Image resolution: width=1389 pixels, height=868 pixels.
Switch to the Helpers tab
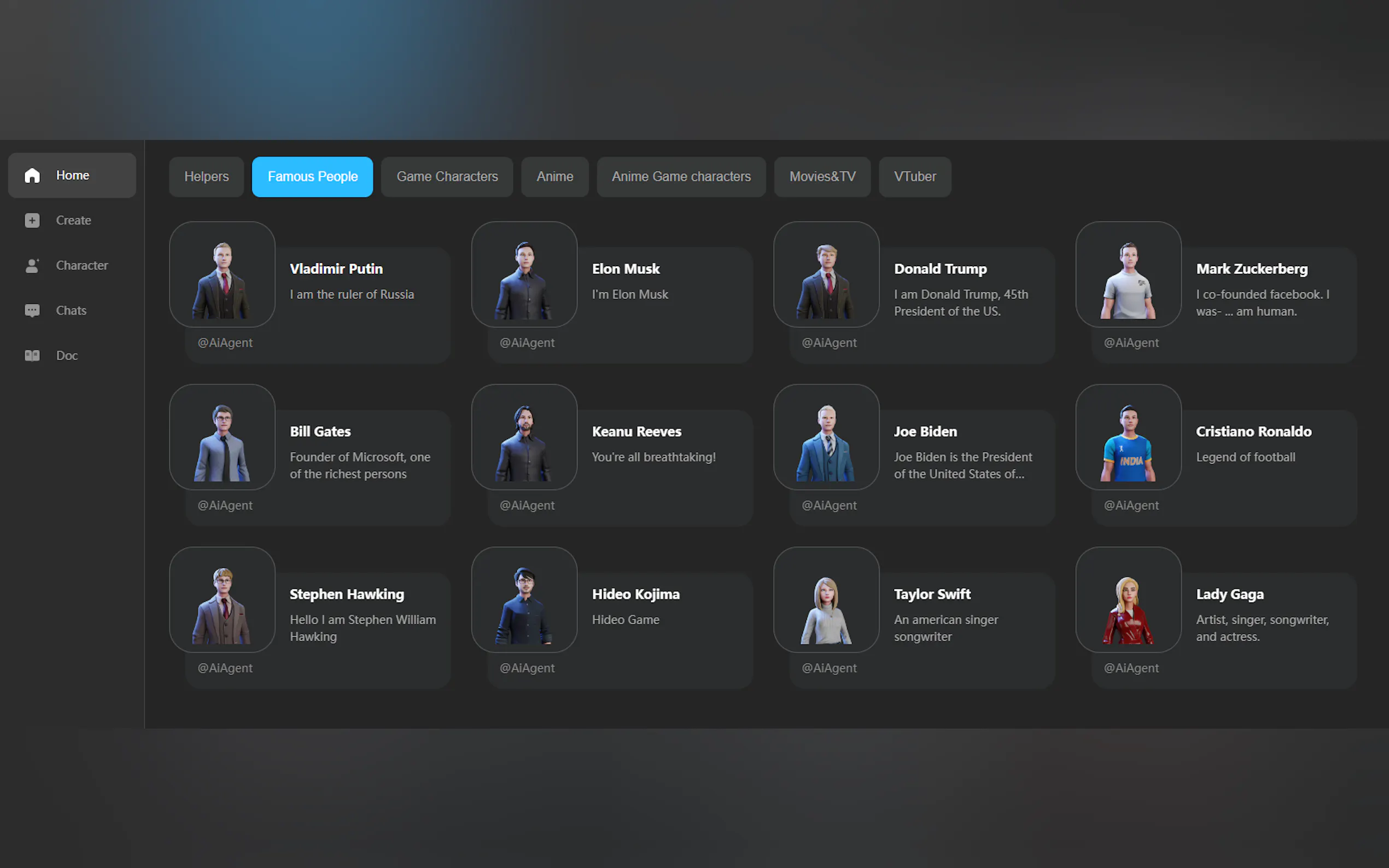pos(206,177)
